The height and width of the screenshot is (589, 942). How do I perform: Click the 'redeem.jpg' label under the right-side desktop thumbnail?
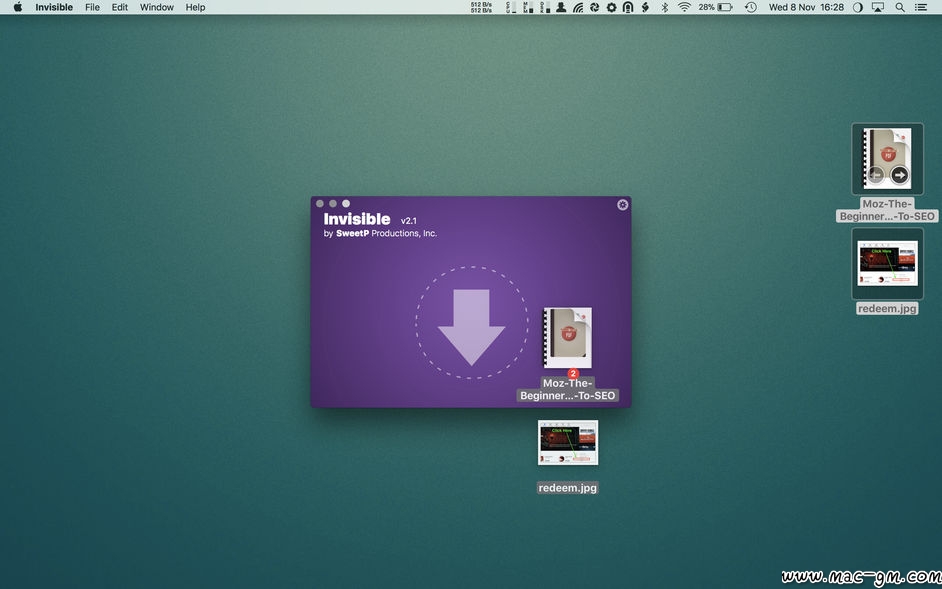(887, 308)
